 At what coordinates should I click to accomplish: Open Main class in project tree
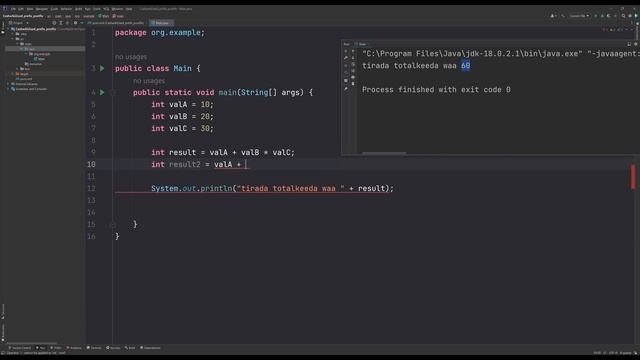[x=40, y=59]
